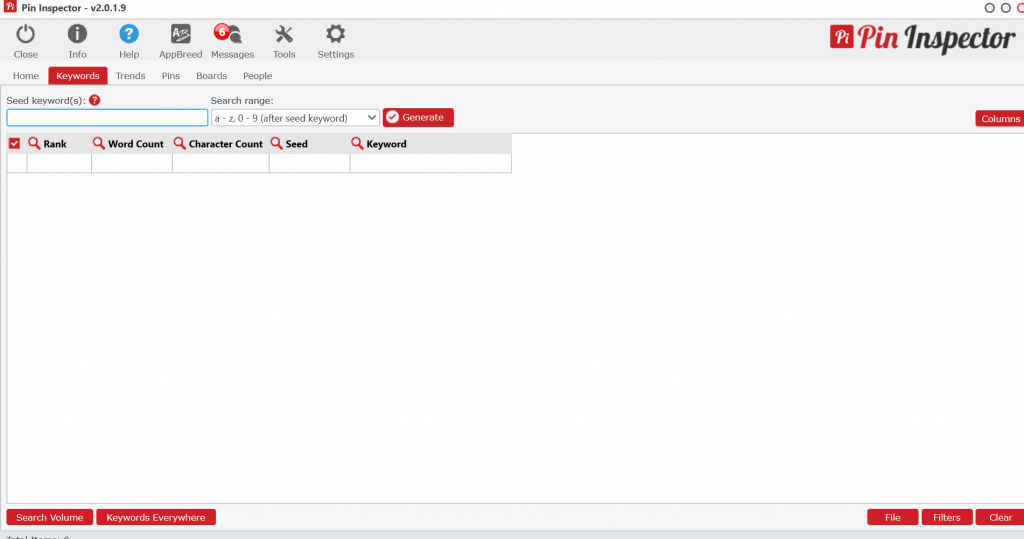The width and height of the screenshot is (1024, 539).
Task: Switch to the Trends tab
Action: (130, 76)
